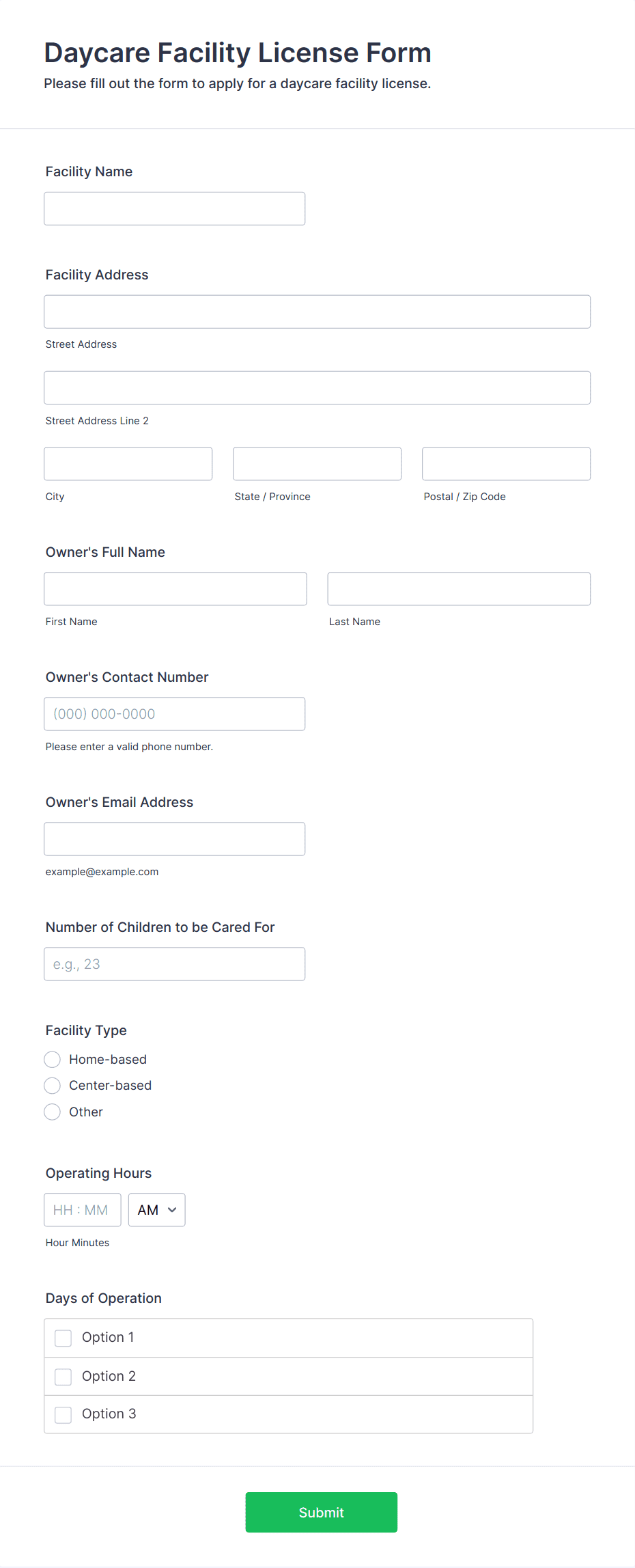Click the Number of Children input
Viewport: 635px width, 1568px height.
pos(174,964)
